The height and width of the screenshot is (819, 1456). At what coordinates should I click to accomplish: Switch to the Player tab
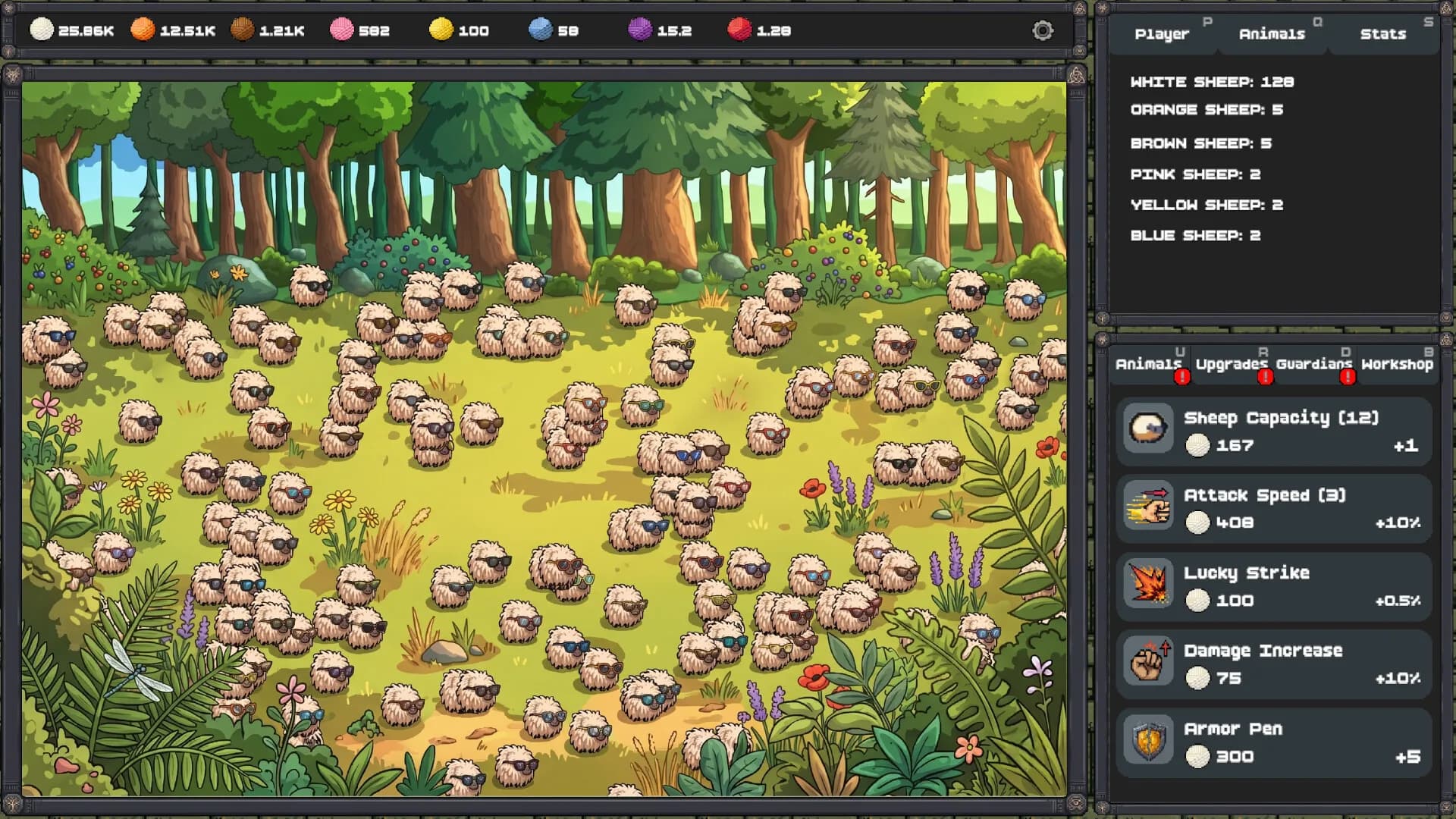[1162, 34]
